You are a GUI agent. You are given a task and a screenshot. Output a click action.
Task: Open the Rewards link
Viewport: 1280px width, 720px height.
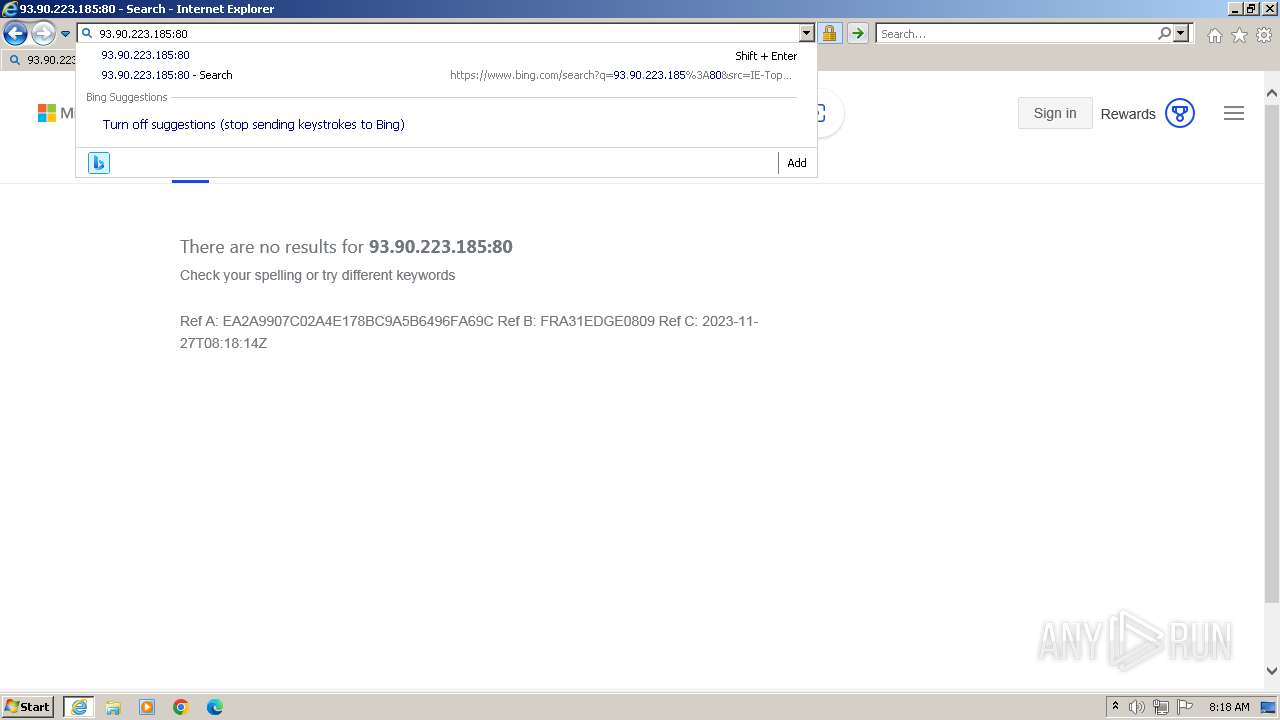tap(1128, 114)
